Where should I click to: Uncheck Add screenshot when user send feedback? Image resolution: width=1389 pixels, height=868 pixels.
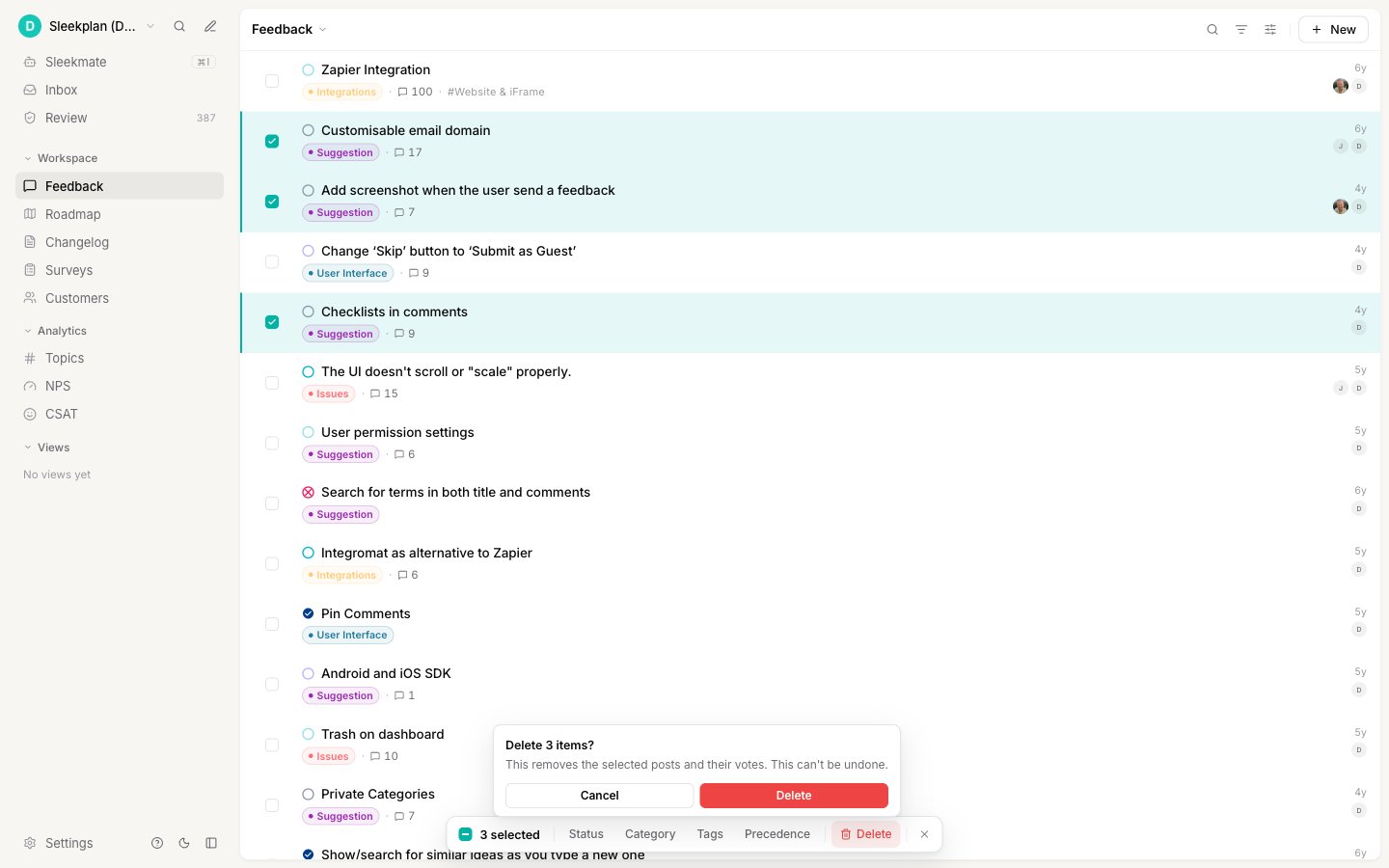pyautogui.click(x=272, y=202)
